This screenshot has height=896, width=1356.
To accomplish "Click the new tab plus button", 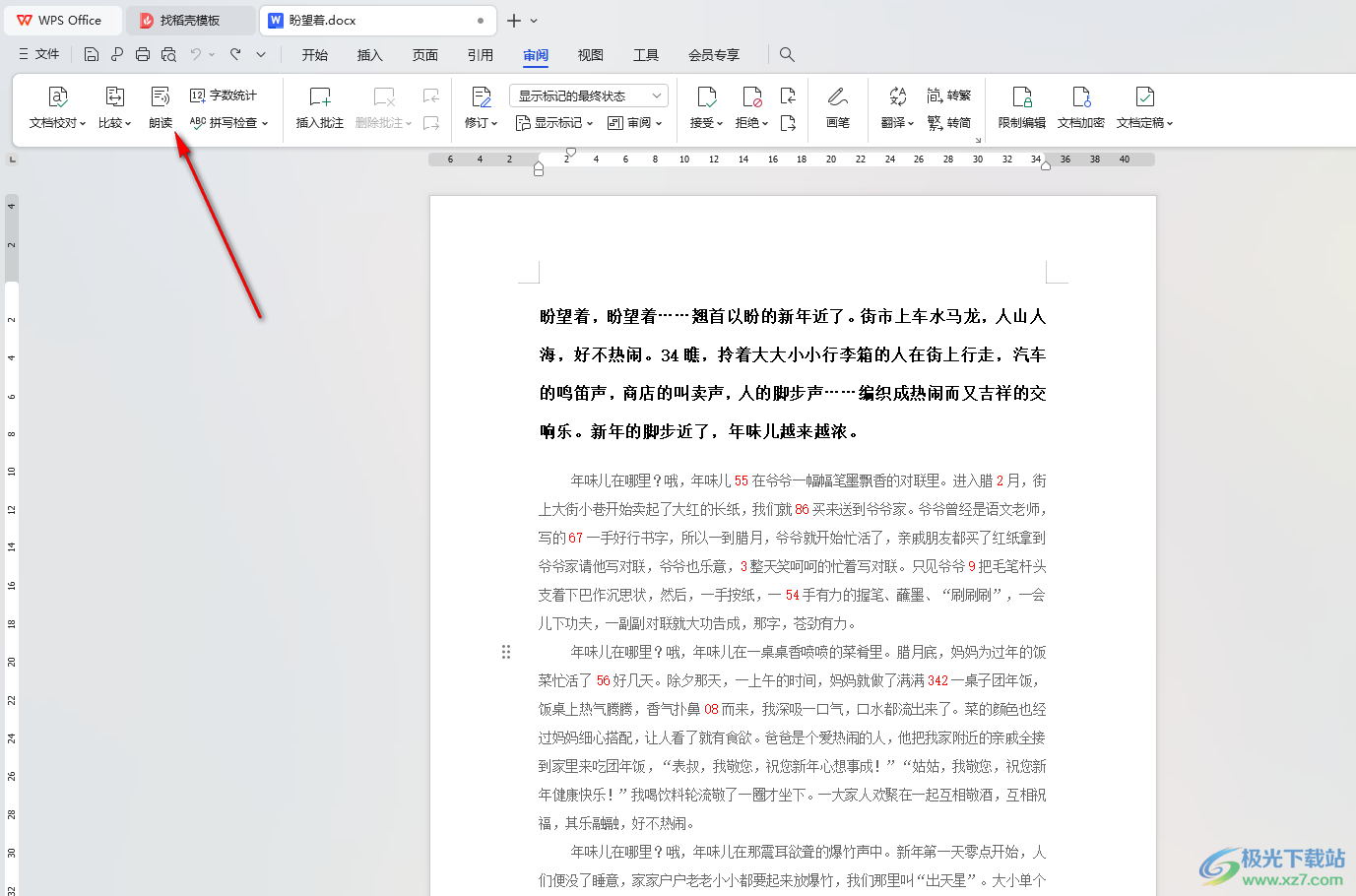I will click(x=514, y=20).
